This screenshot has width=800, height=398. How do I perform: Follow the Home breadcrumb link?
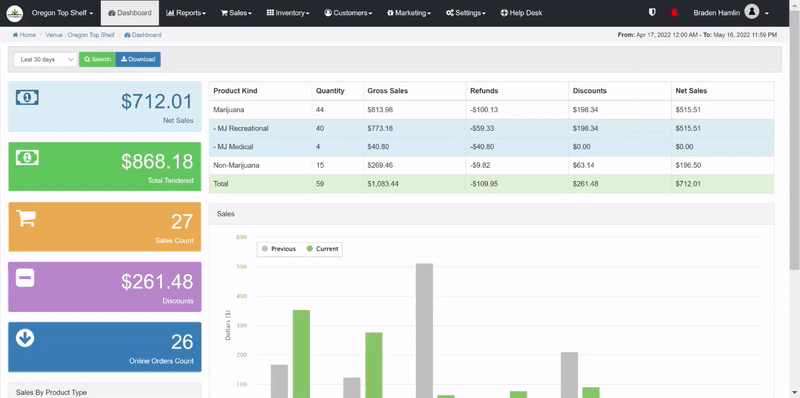click(x=24, y=35)
